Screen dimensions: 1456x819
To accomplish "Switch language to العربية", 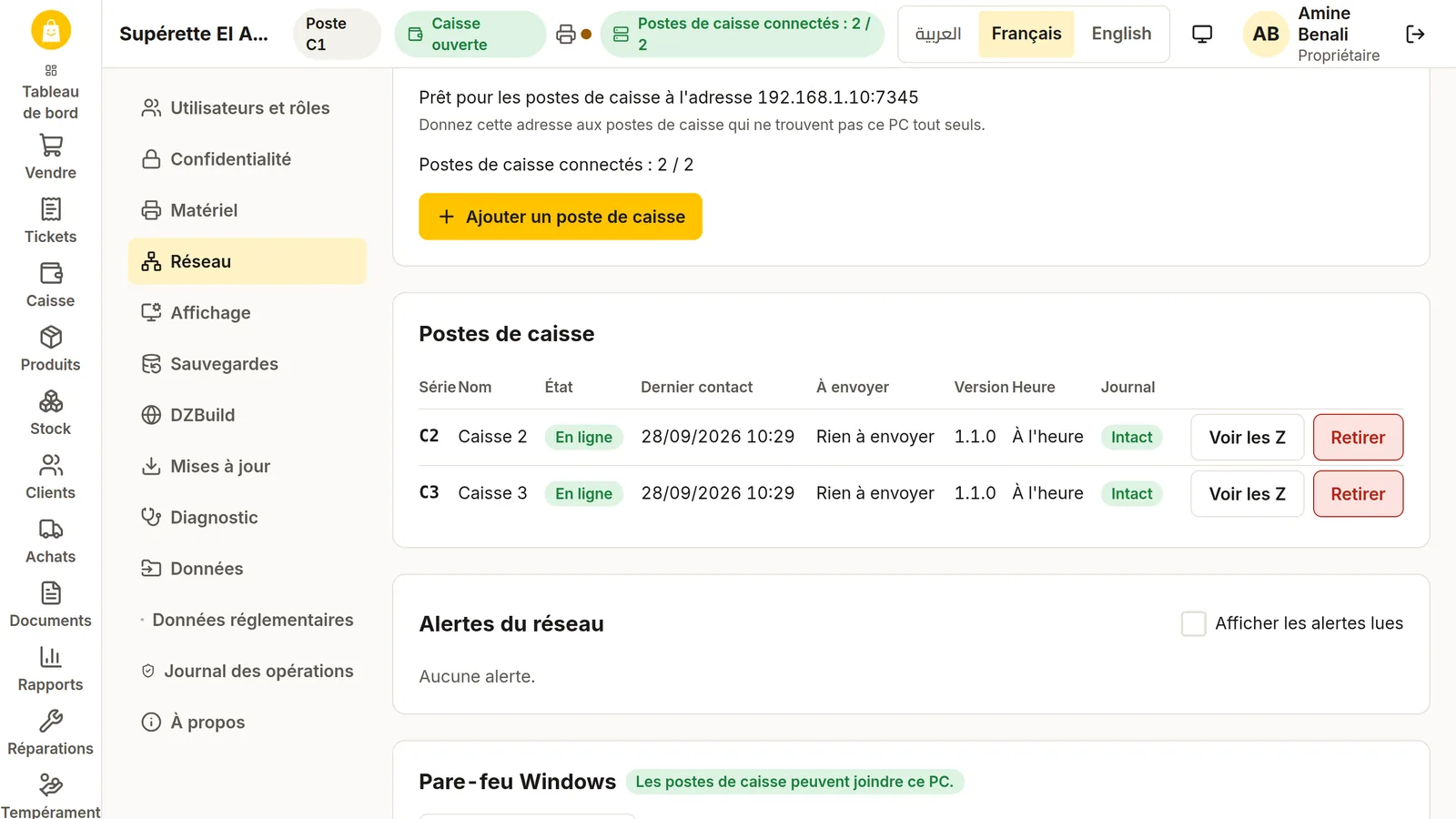I will click(938, 34).
